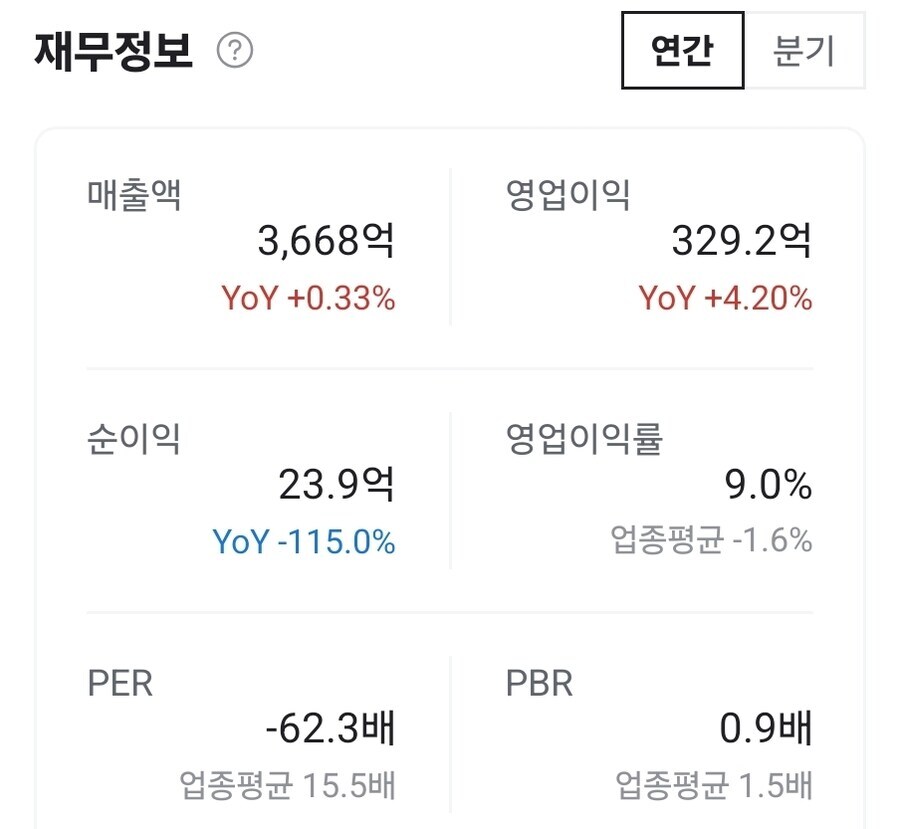Click the YoY -115.0% net income change
900x829 pixels.
tap(304, 542)
